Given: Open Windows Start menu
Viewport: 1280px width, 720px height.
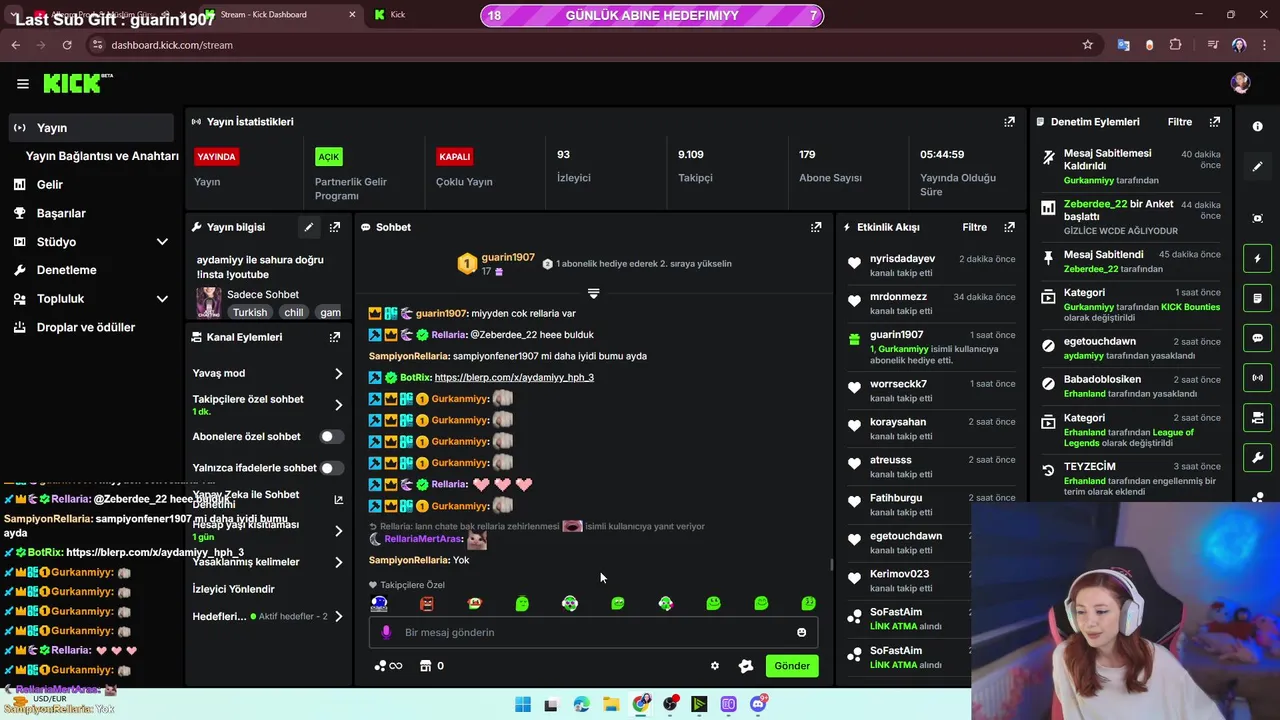Looking at the screenshot, I should point(522,705).
